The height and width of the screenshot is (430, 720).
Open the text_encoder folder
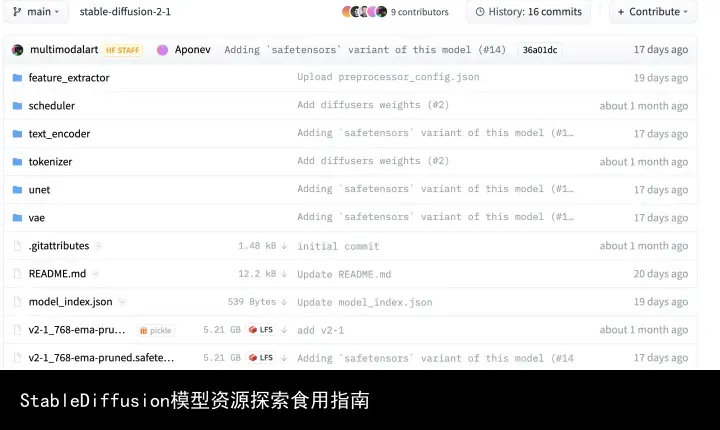tap(59, 134)
